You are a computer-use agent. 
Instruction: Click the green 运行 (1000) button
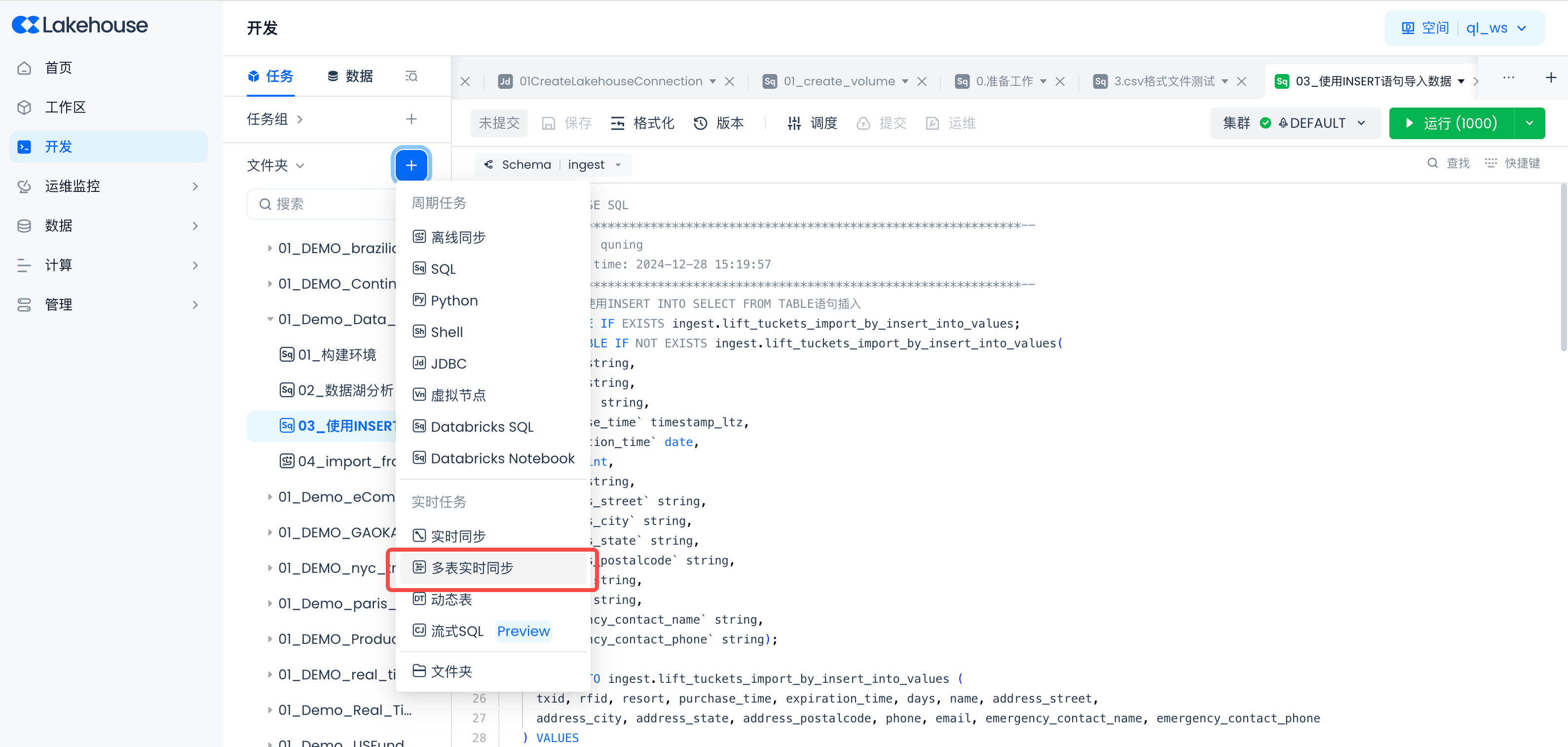(1451, 123)
